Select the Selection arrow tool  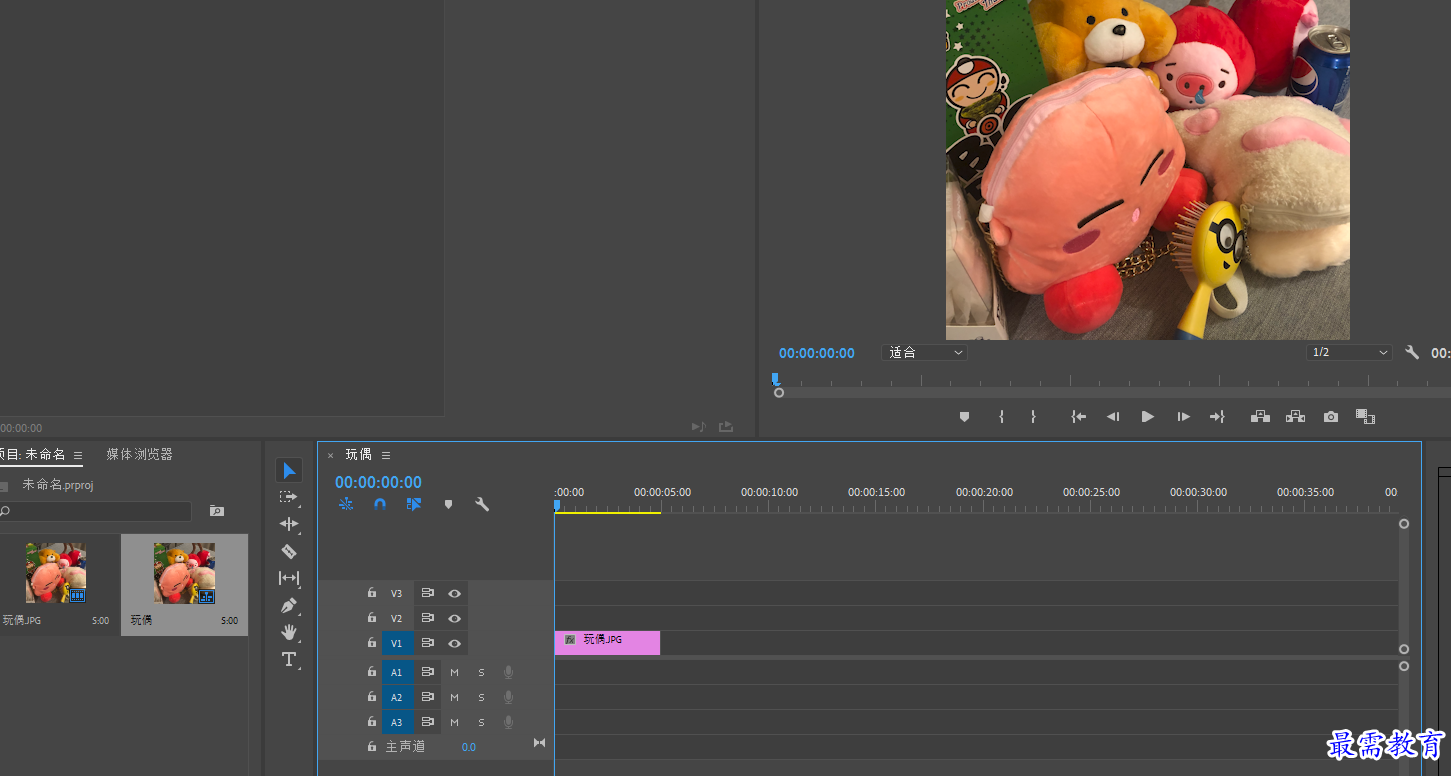point(289,470)
